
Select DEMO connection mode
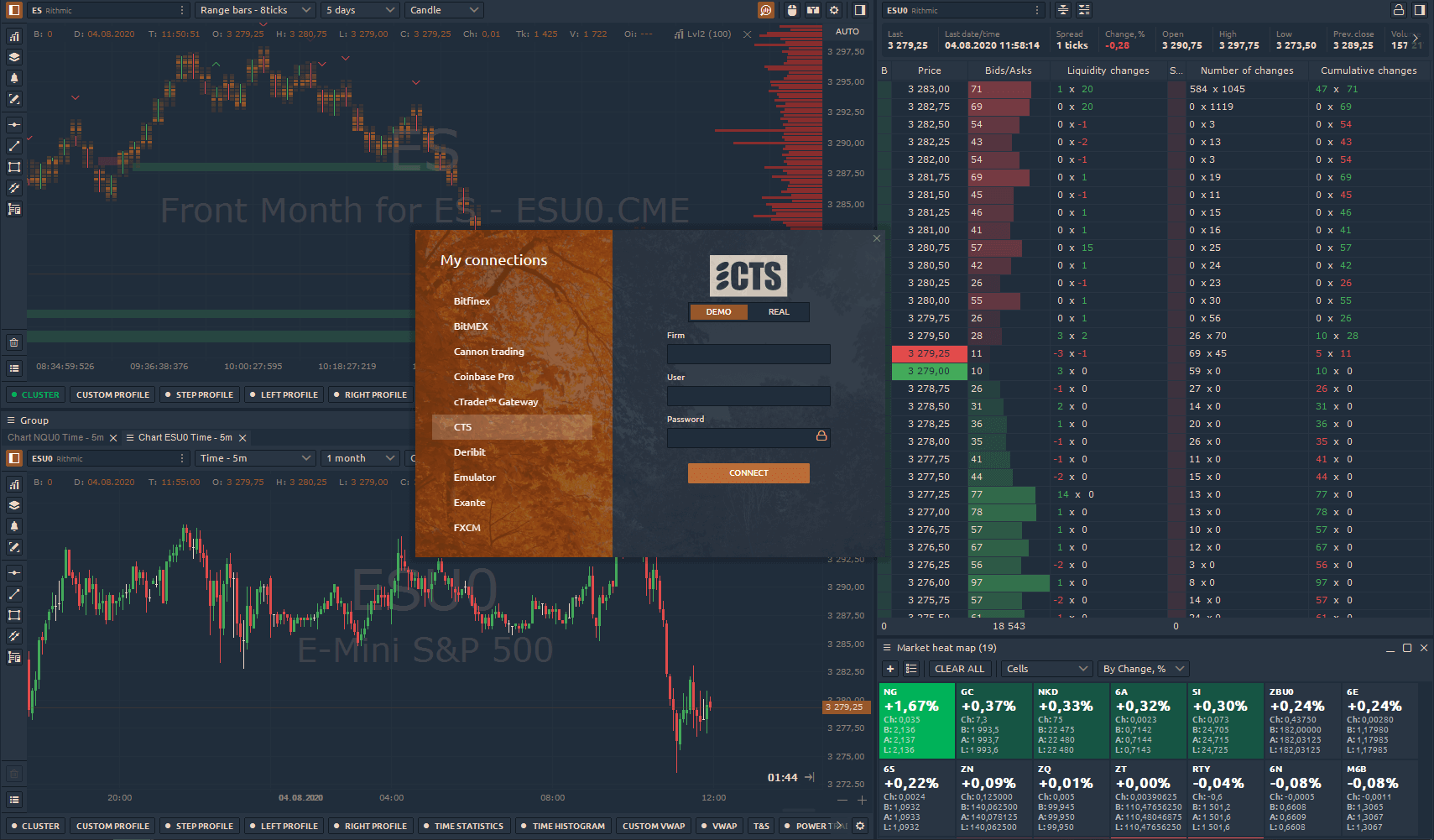[718, 312]
